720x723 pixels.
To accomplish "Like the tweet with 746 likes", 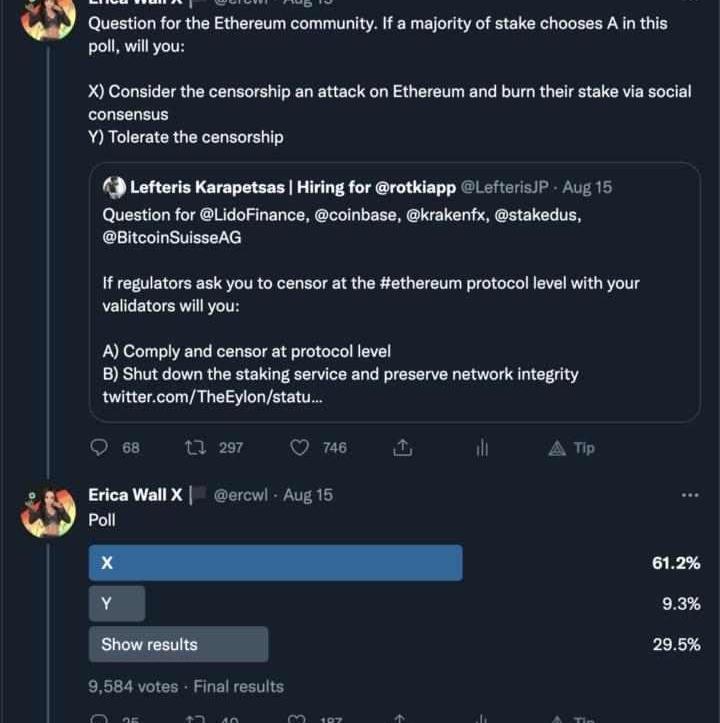I will click(x=299, y=448).
